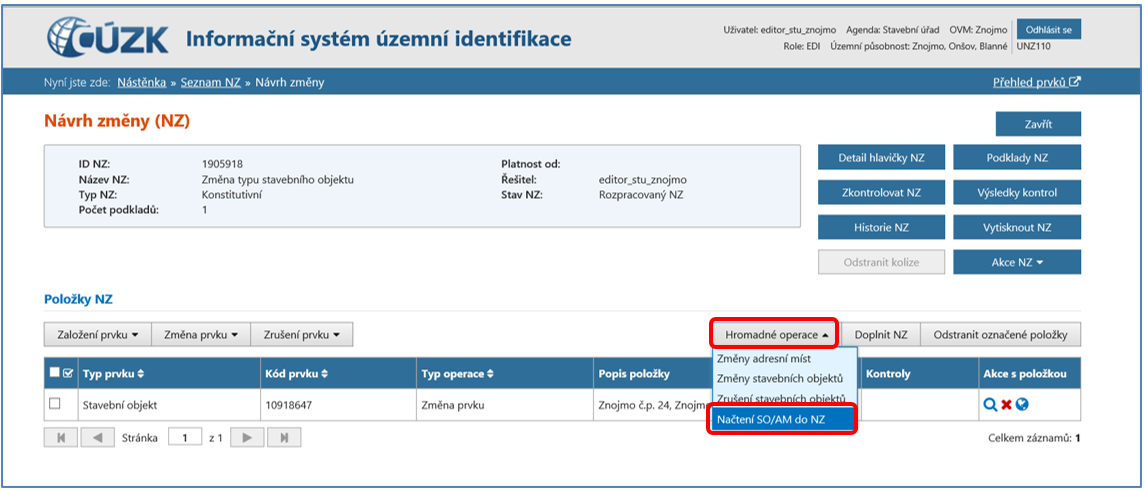Click the Odhlásit se button

(x=1048, y=30)
